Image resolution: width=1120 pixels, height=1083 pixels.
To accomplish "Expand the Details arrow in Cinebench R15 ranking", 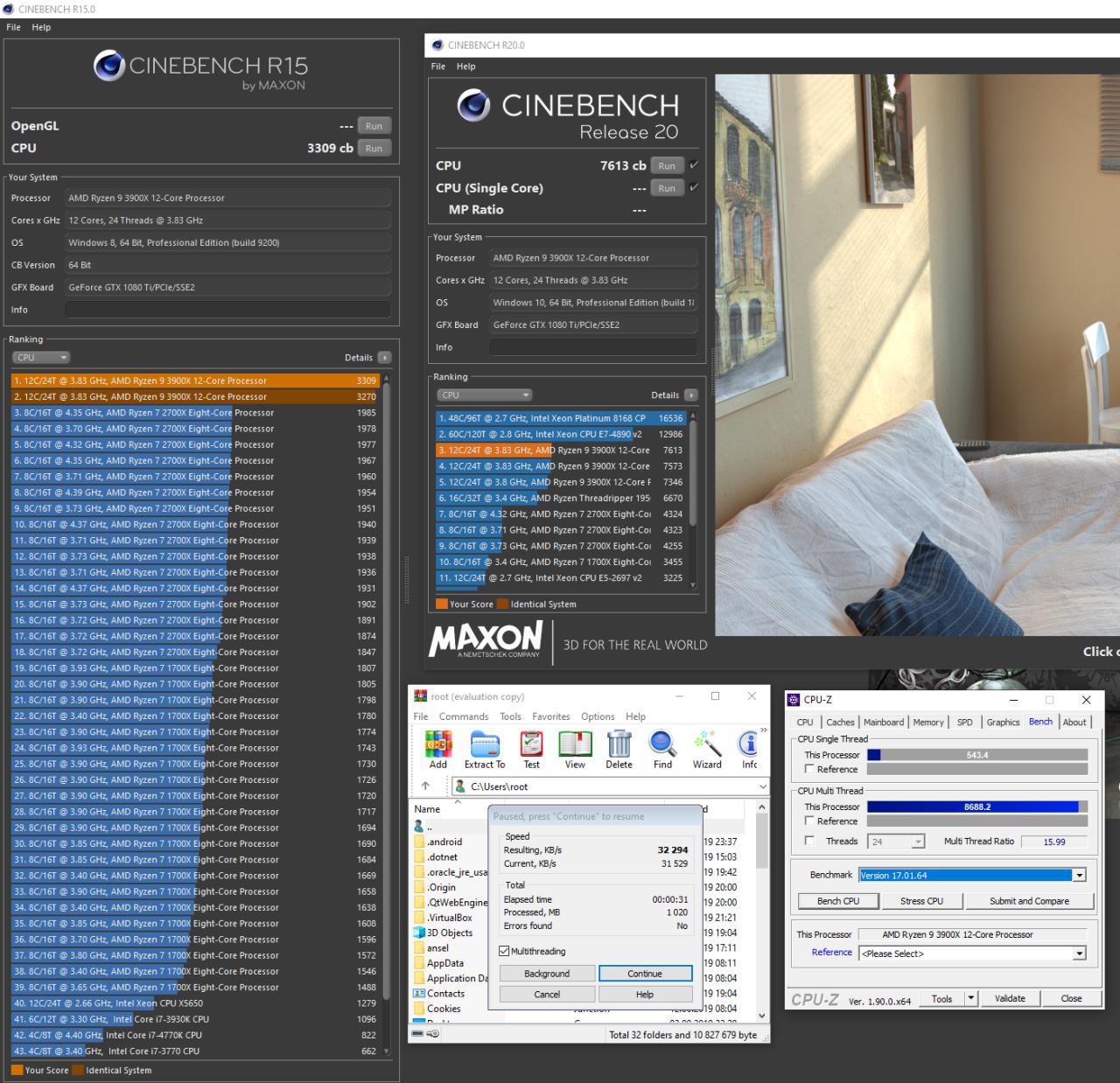I will tap(384, 358).
